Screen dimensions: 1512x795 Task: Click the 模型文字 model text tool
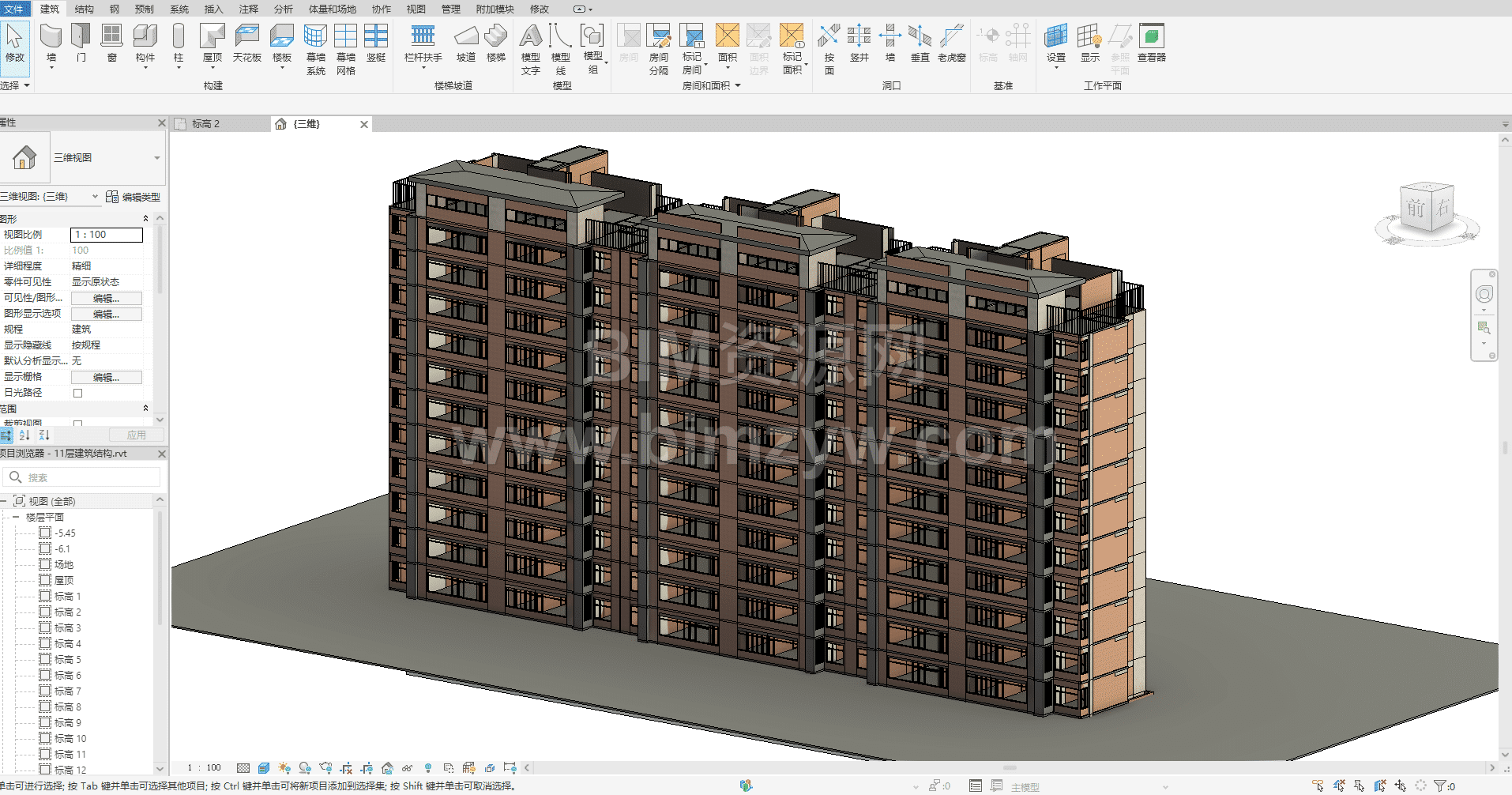click(531, 49)
